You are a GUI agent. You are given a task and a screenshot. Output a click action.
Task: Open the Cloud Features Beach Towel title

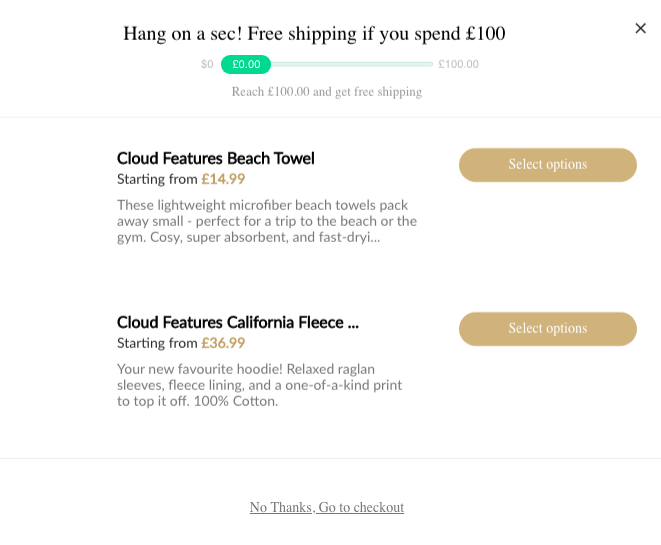coord(215,158)
